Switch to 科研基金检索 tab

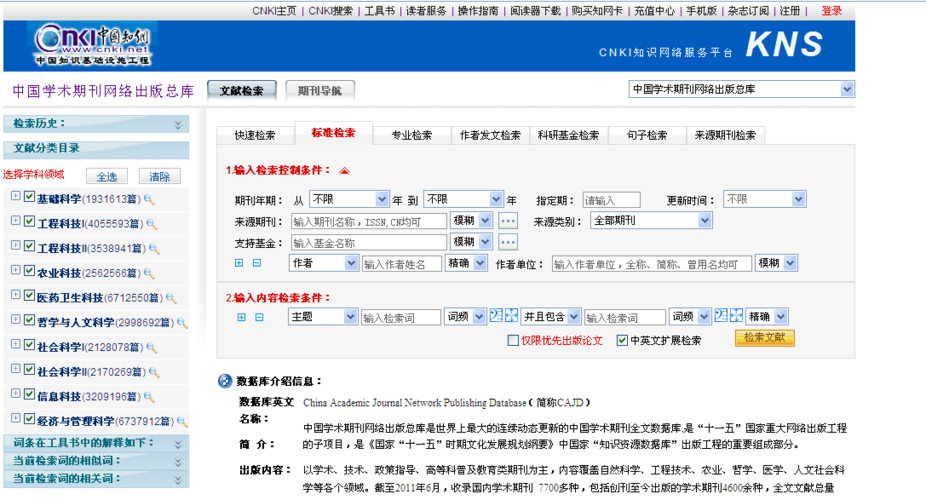click(568, 135)
